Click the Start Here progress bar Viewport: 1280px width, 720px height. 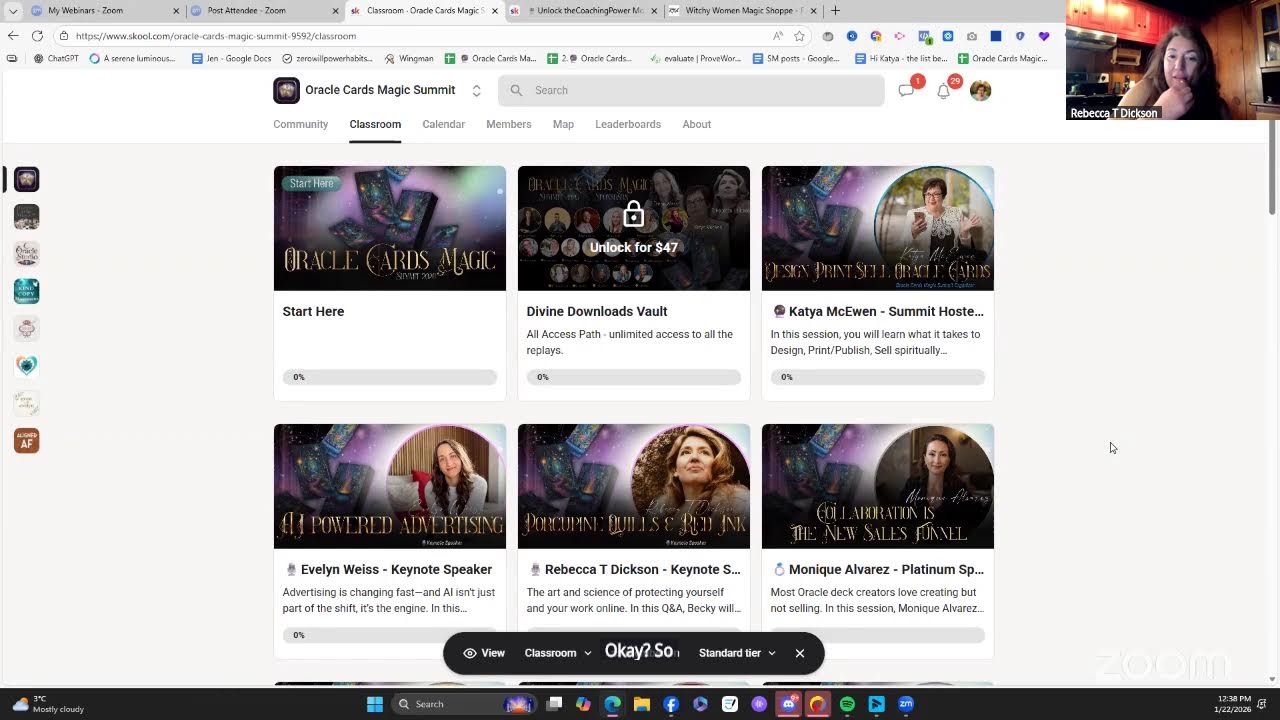[390, 377]
